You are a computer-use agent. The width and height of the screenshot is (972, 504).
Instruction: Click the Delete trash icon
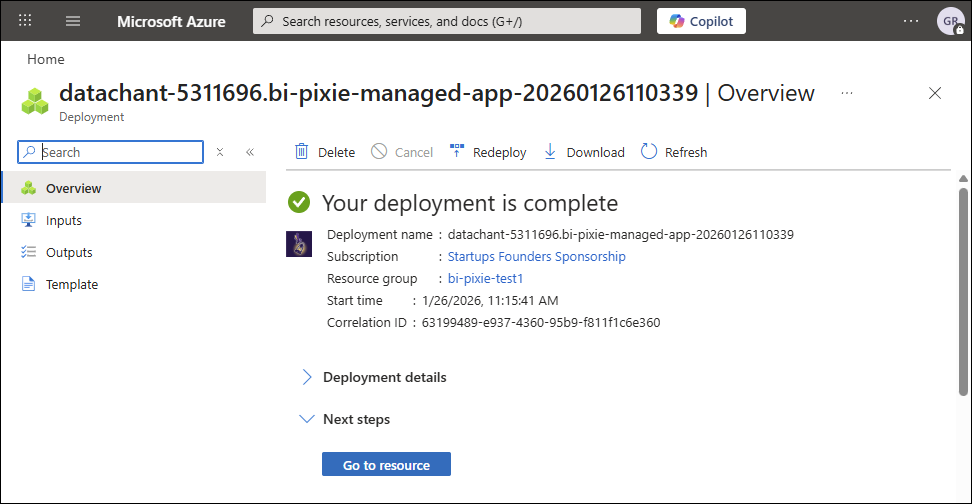302,152
